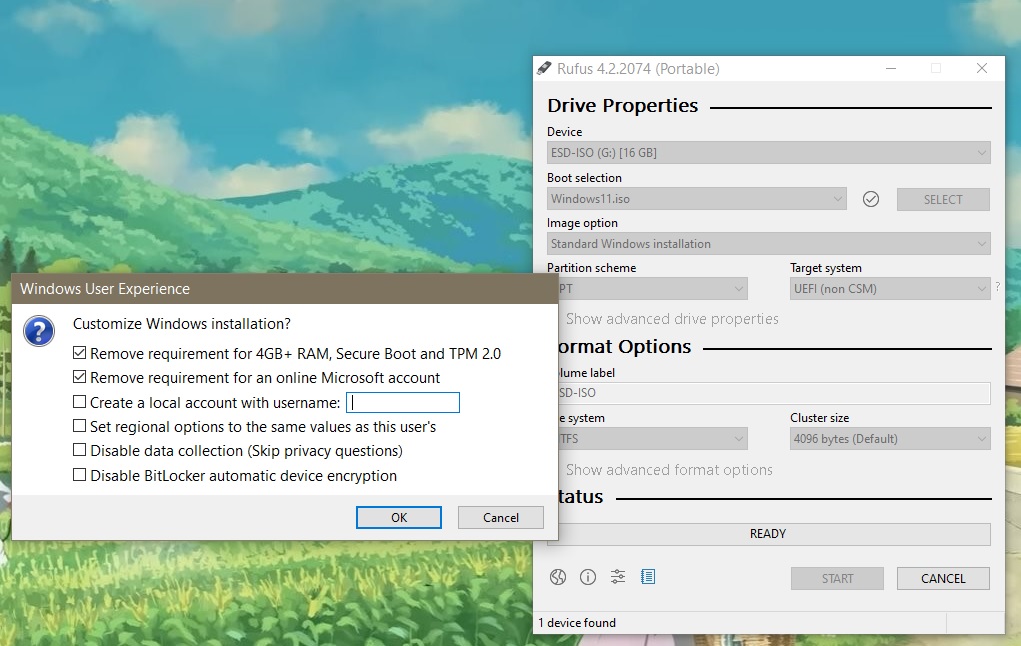1021x646 pixels.
Task: Click the START button in Rufus
Action: pyautogui.click(x=837, y=578)
